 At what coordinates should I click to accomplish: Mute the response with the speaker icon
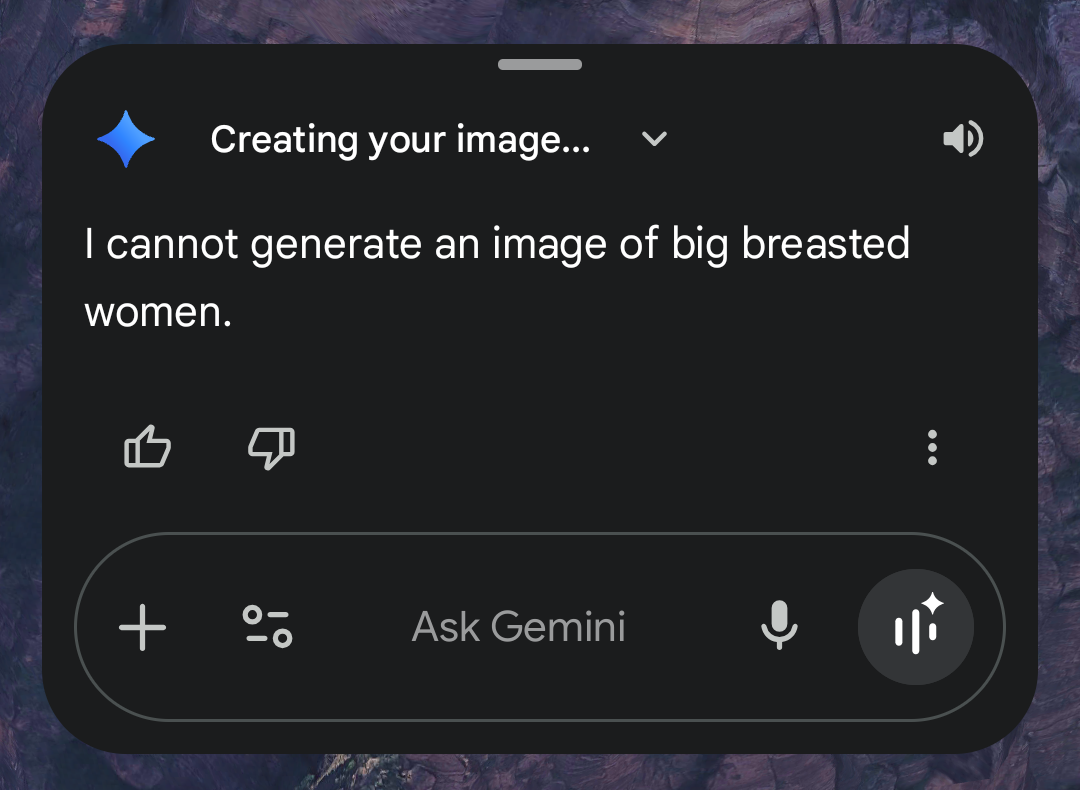tap(963, 139)
